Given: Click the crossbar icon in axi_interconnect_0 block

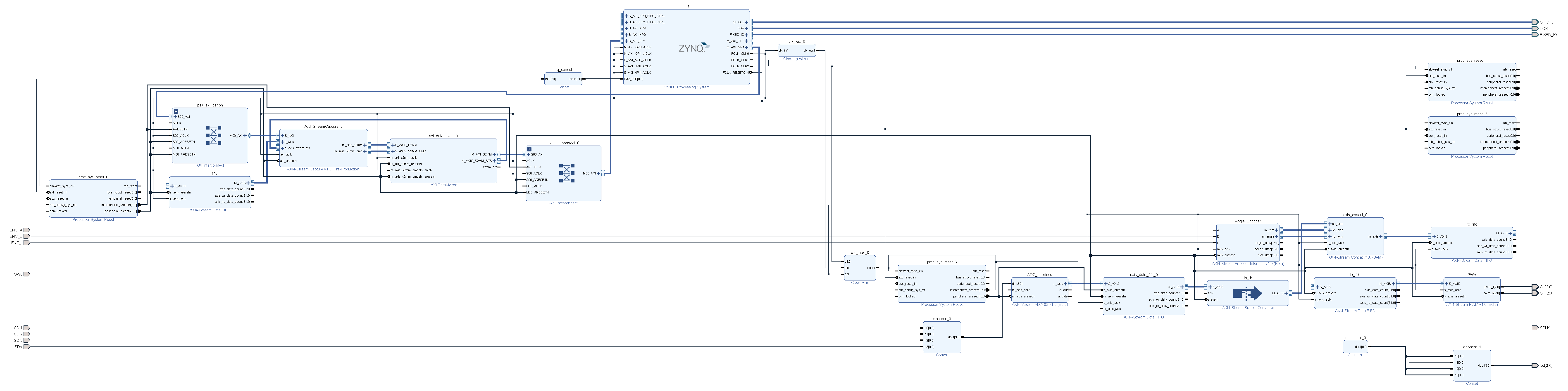Looking at the screenshot, I should [x=567, y=173].
